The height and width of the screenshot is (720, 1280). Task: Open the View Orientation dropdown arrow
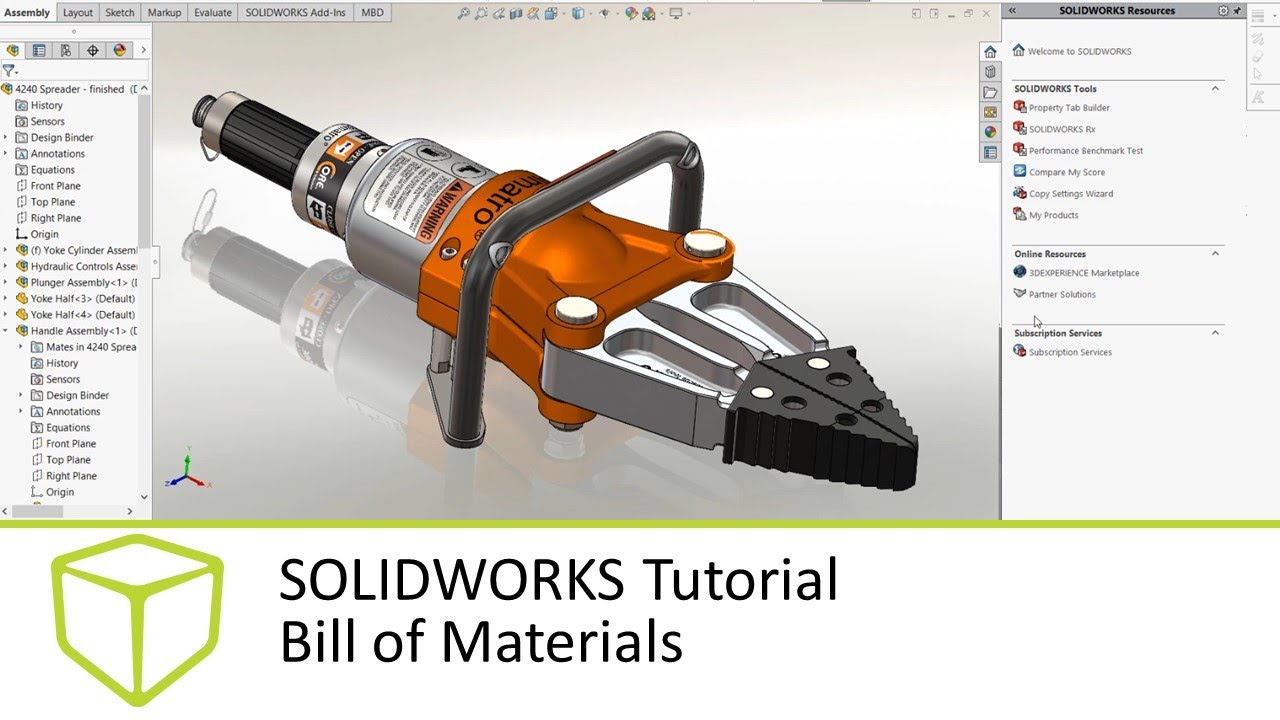(564, 13)
